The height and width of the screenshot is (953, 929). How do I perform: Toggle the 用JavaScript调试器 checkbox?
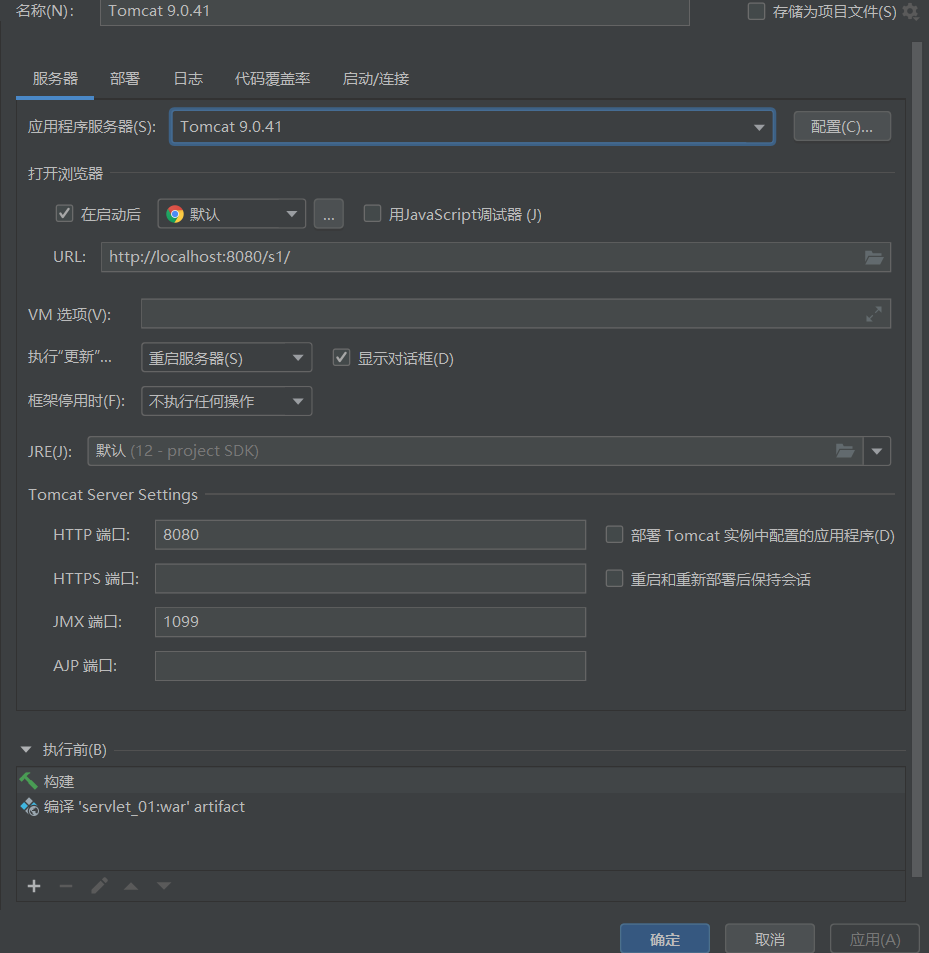click(x=371, y=213)
